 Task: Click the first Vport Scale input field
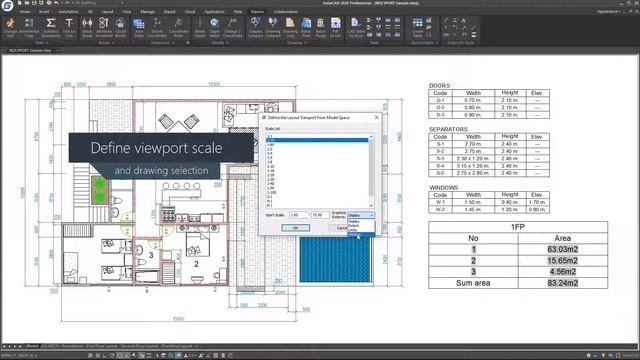(x=299, y=215)
